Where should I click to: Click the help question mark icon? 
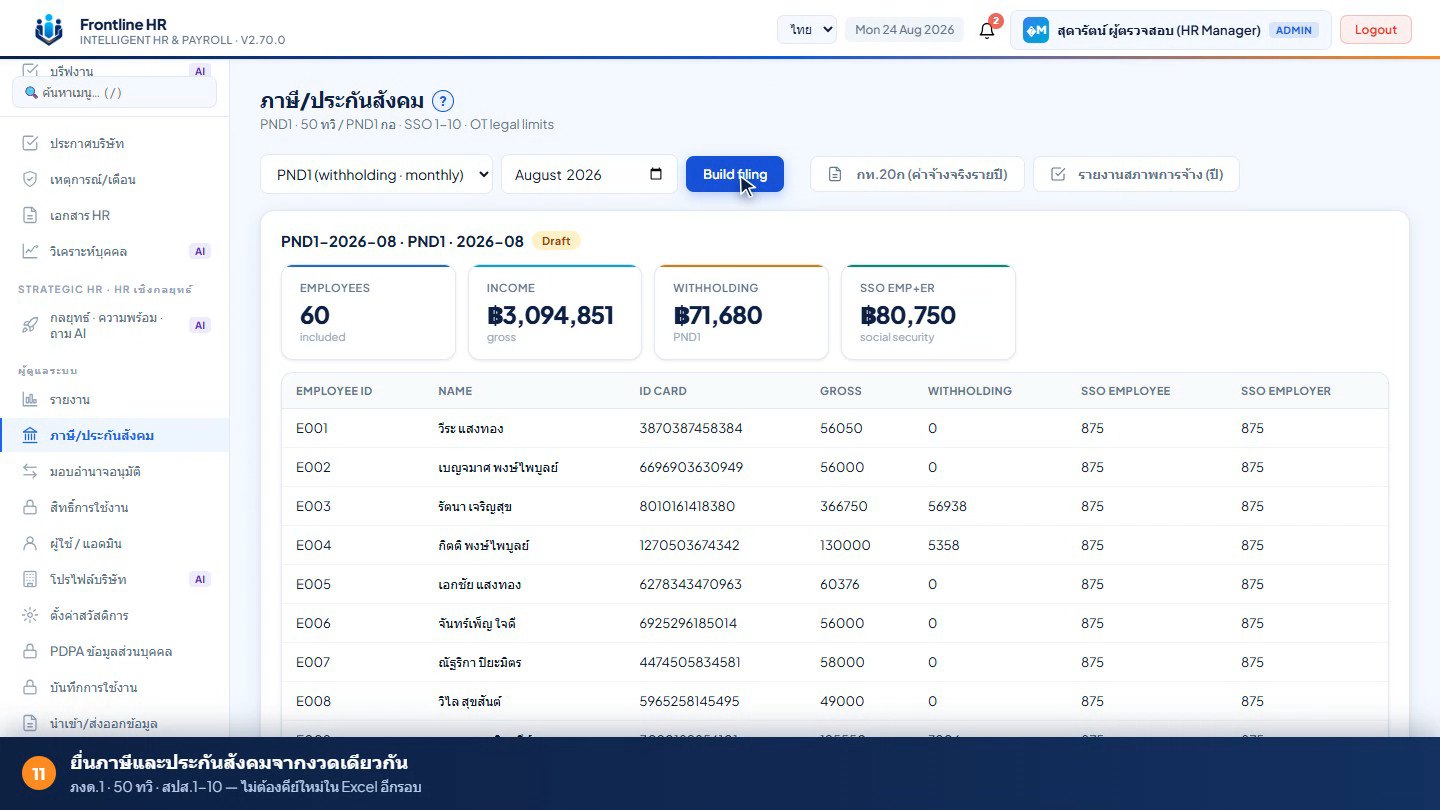[x=443, y=101]
